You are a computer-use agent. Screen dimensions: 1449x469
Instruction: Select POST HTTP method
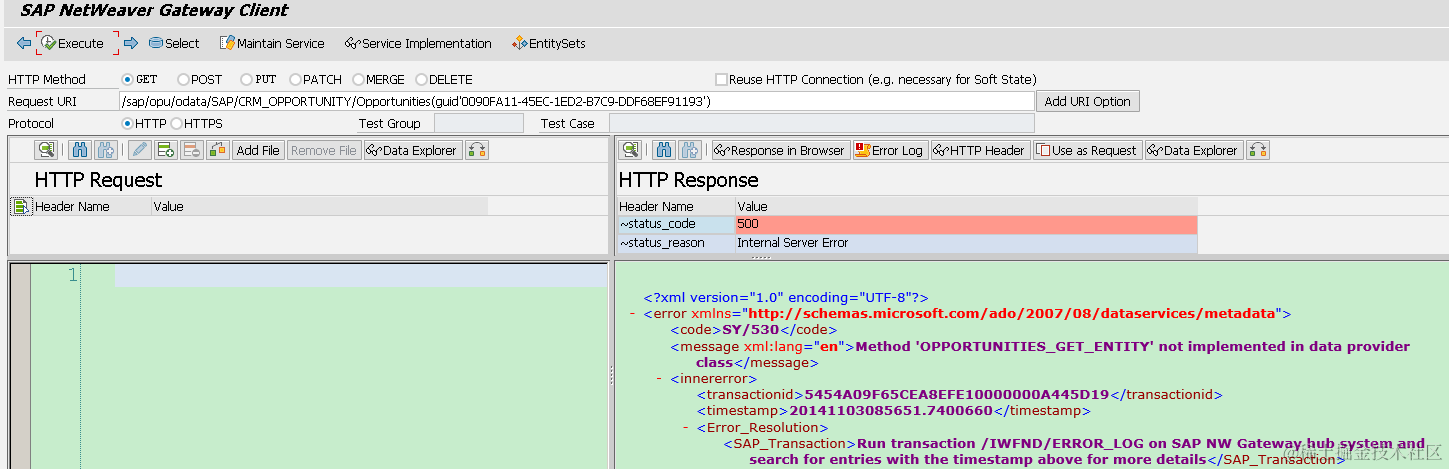(183, 79)
